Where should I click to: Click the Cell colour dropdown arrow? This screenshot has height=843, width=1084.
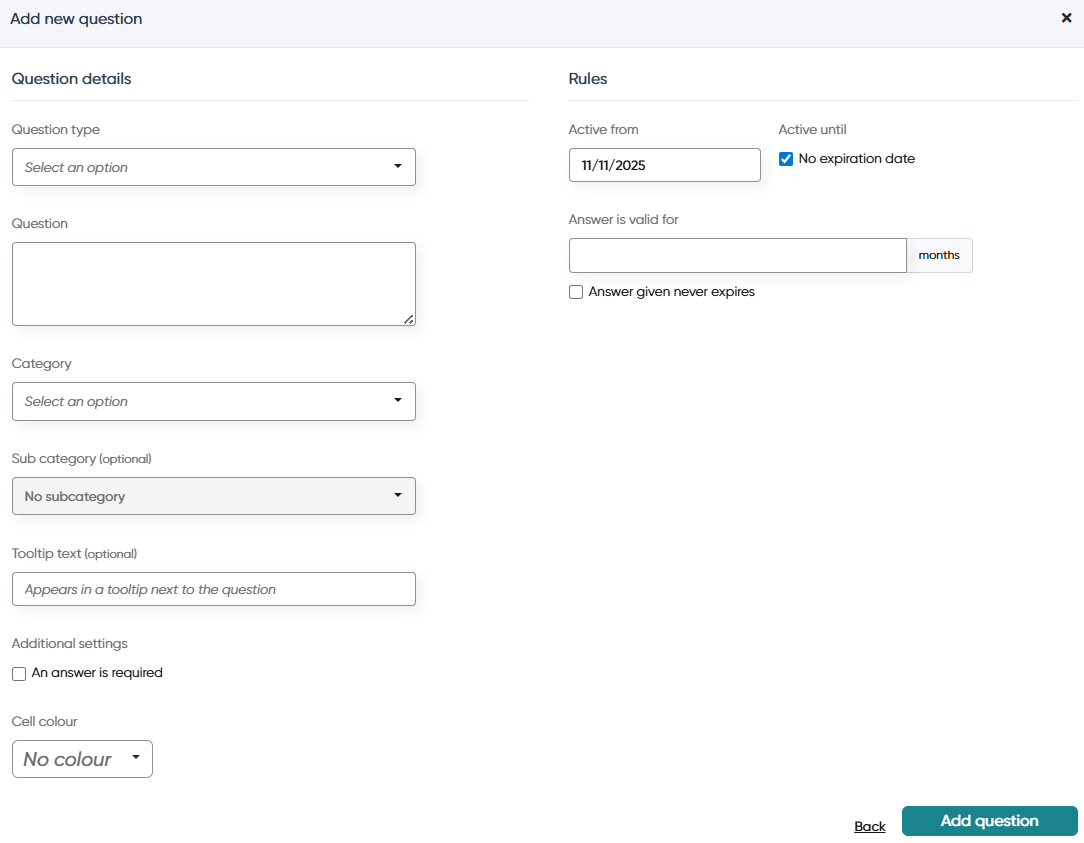[136, 757]
